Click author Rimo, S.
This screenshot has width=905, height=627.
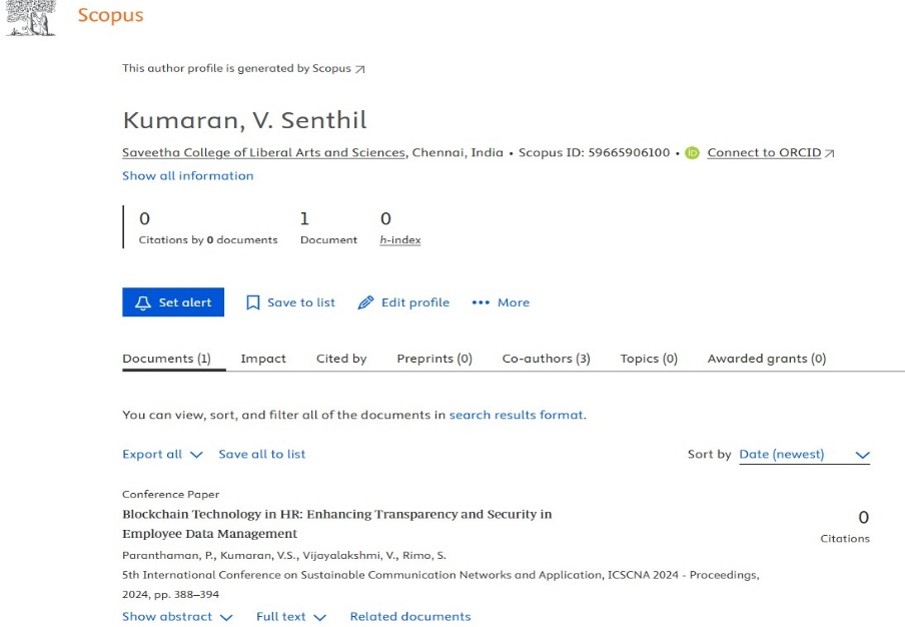click(x=424, y=555)
